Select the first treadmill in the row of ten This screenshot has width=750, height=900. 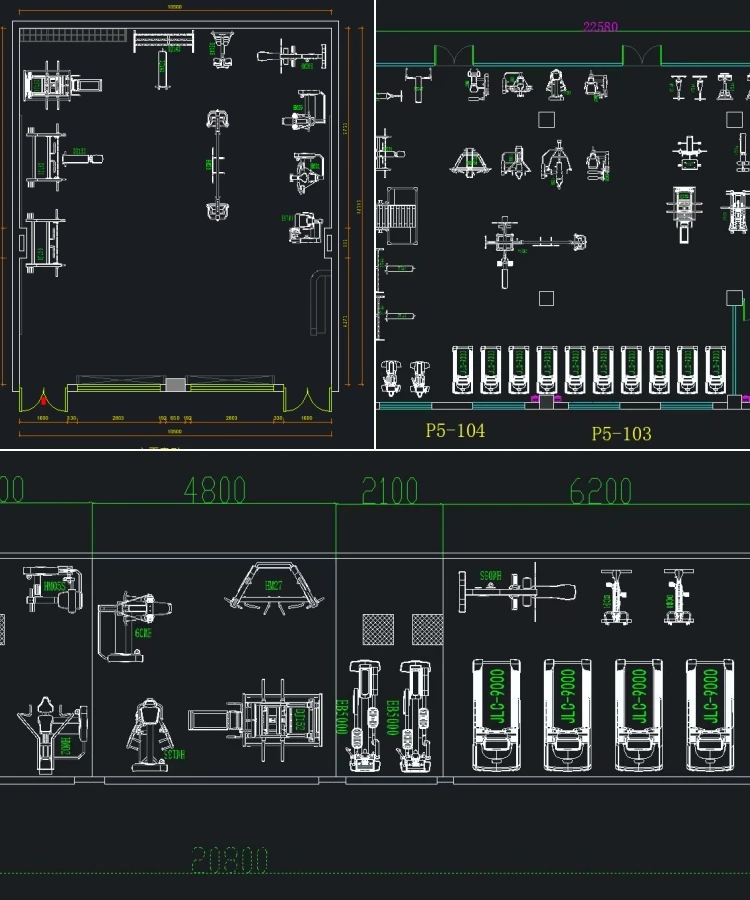click(462, 370)
